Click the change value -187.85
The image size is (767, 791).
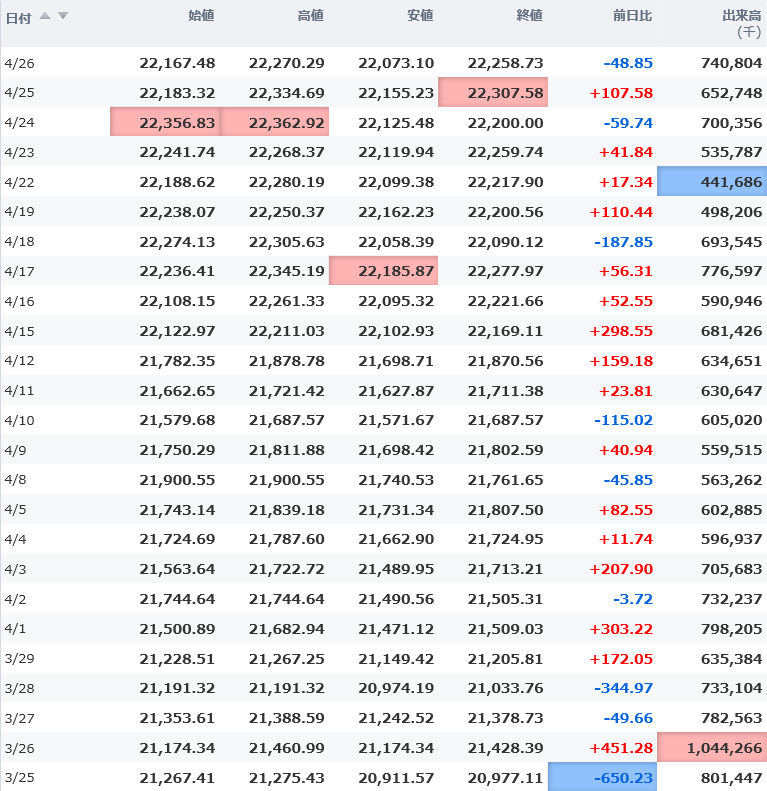[624, 242]
